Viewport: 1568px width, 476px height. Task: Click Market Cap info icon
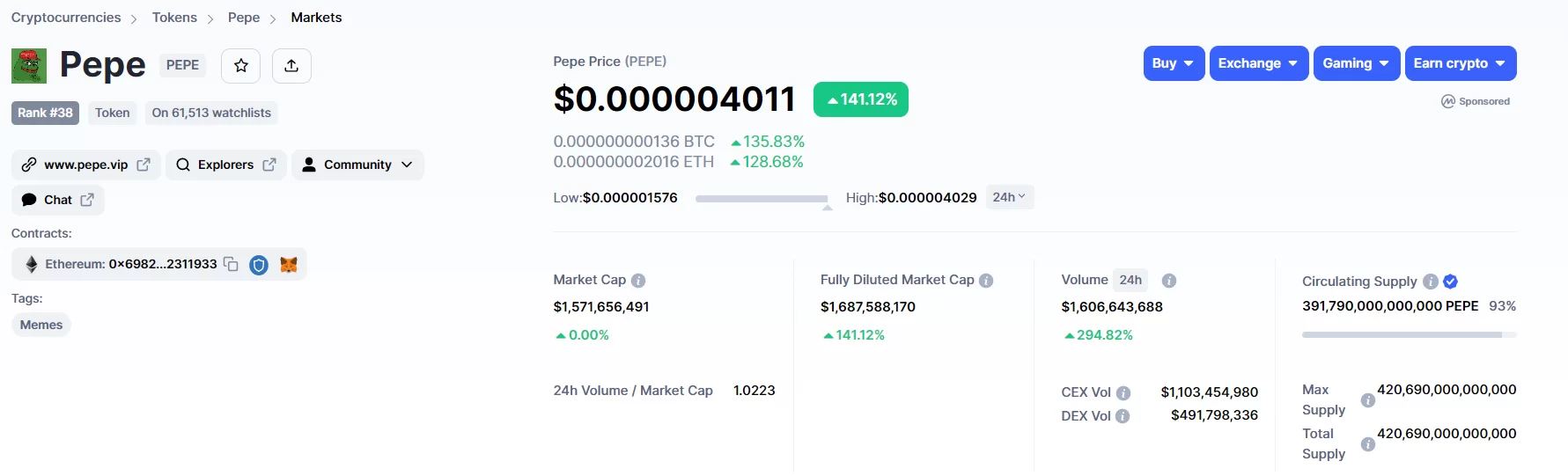coord(638,281)
